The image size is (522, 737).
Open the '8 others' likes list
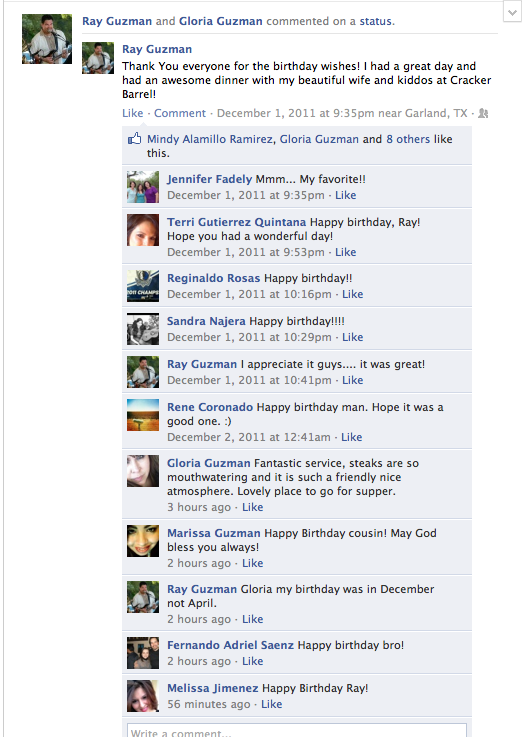[x=408, y=139]
